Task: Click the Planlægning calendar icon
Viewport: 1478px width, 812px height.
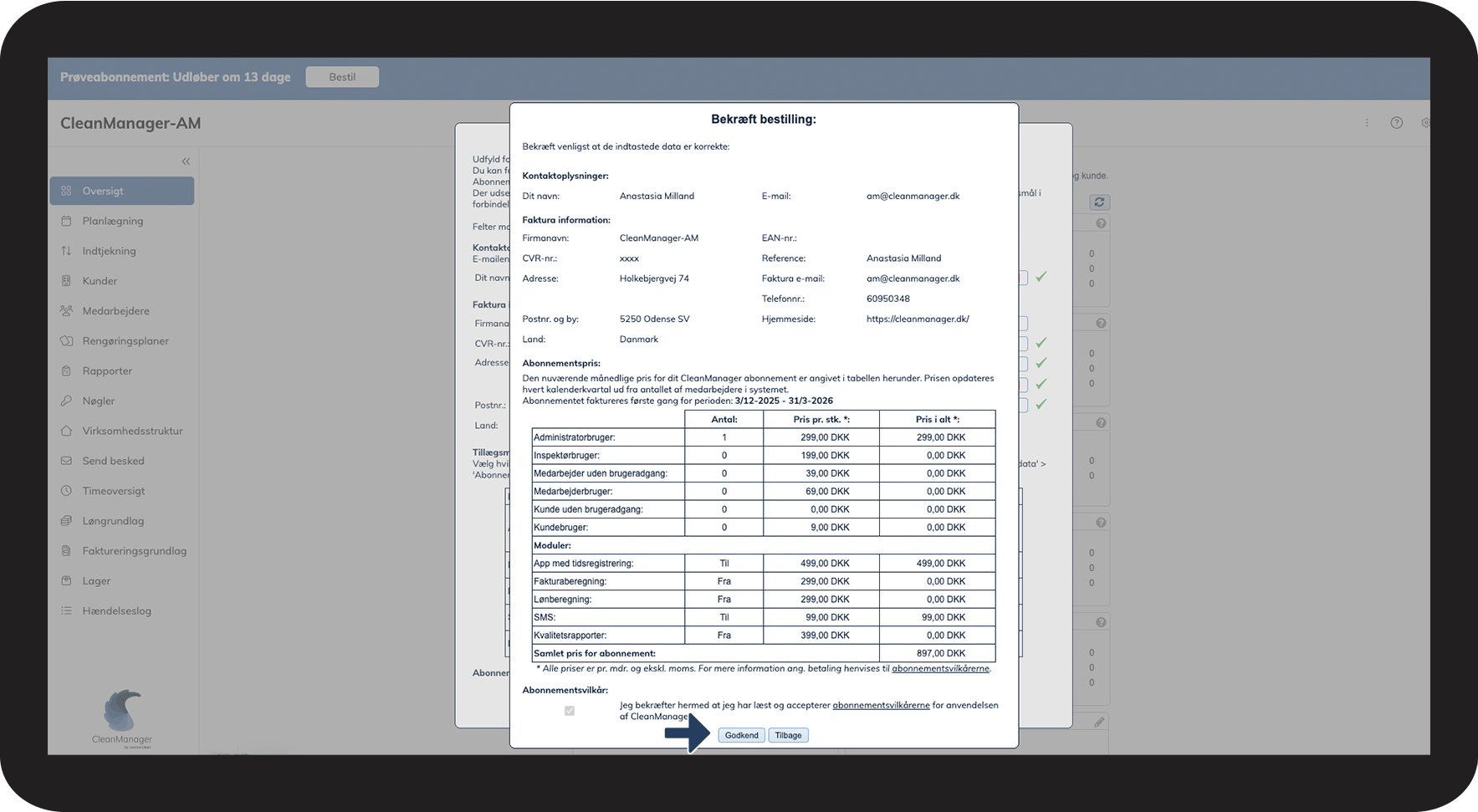Action: point(66,221)
